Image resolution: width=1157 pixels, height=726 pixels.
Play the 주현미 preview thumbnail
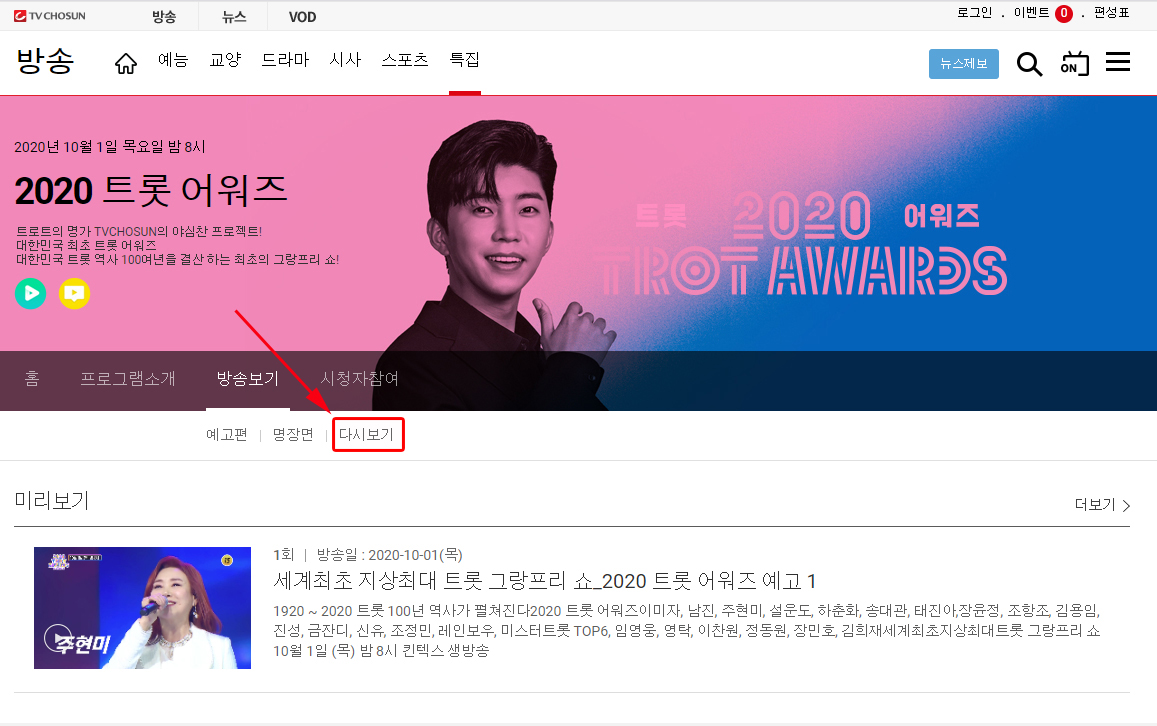[142, 608]
